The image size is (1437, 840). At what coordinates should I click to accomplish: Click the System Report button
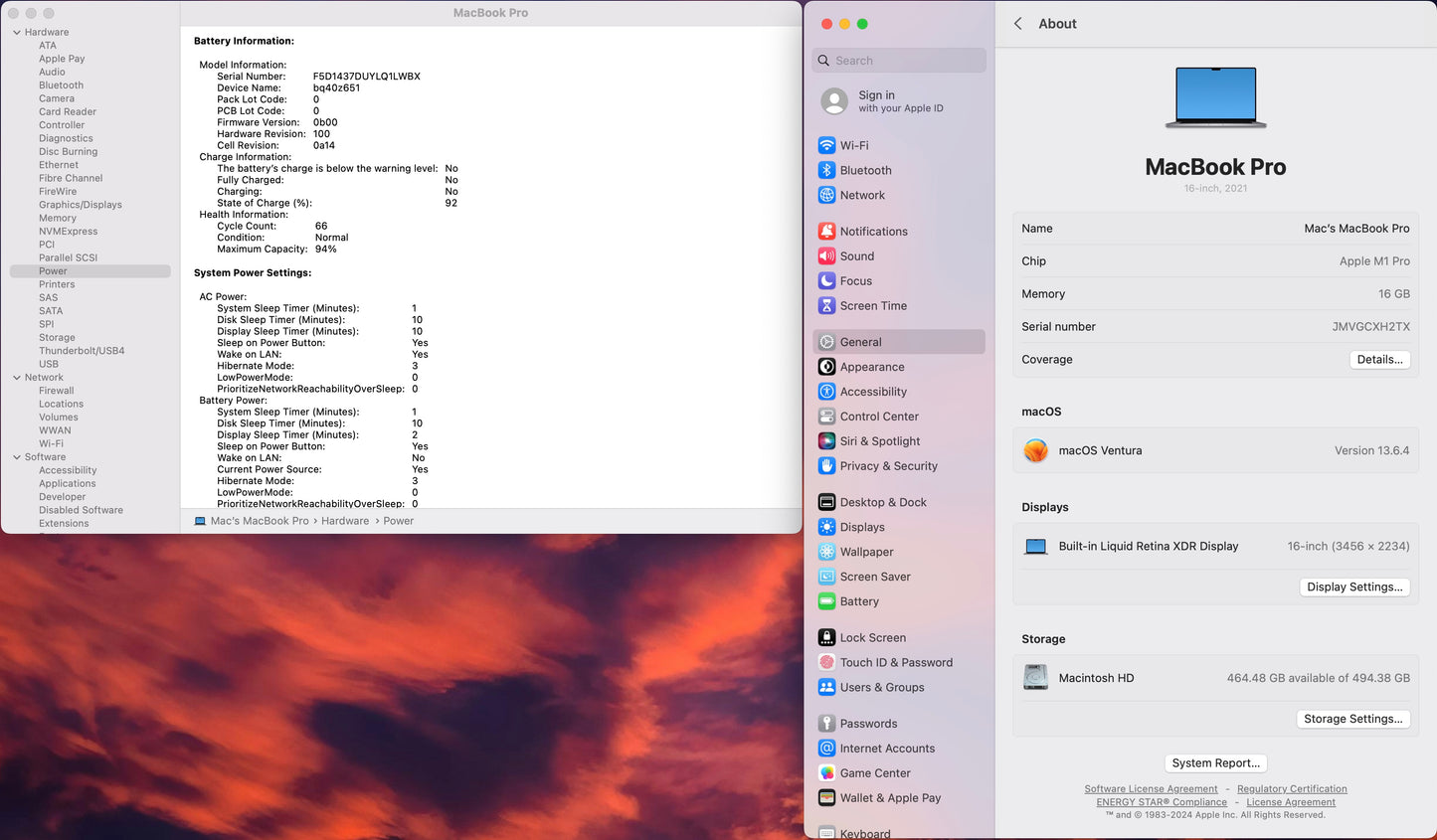pos(1215,763)
